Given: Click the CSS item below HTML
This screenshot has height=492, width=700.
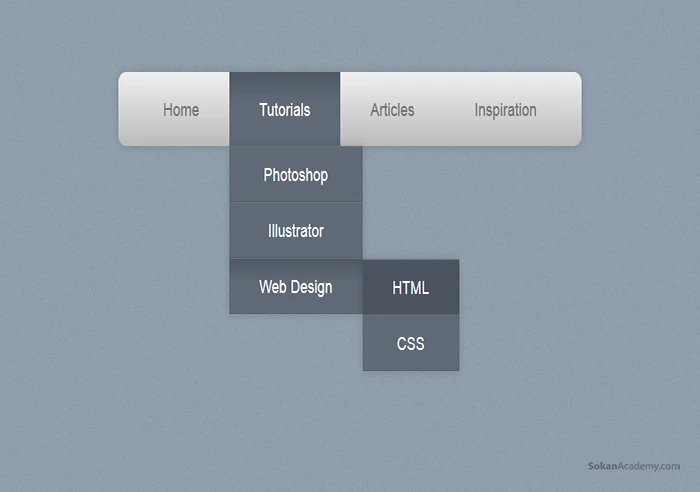Looking at the screenshot, I should 410,344.
